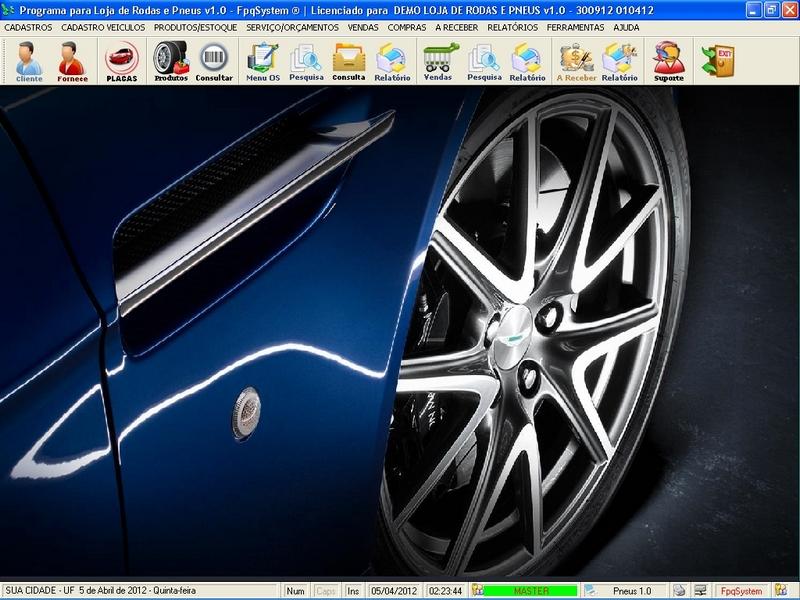Open the Suporte help agent icon

[669, 61]
